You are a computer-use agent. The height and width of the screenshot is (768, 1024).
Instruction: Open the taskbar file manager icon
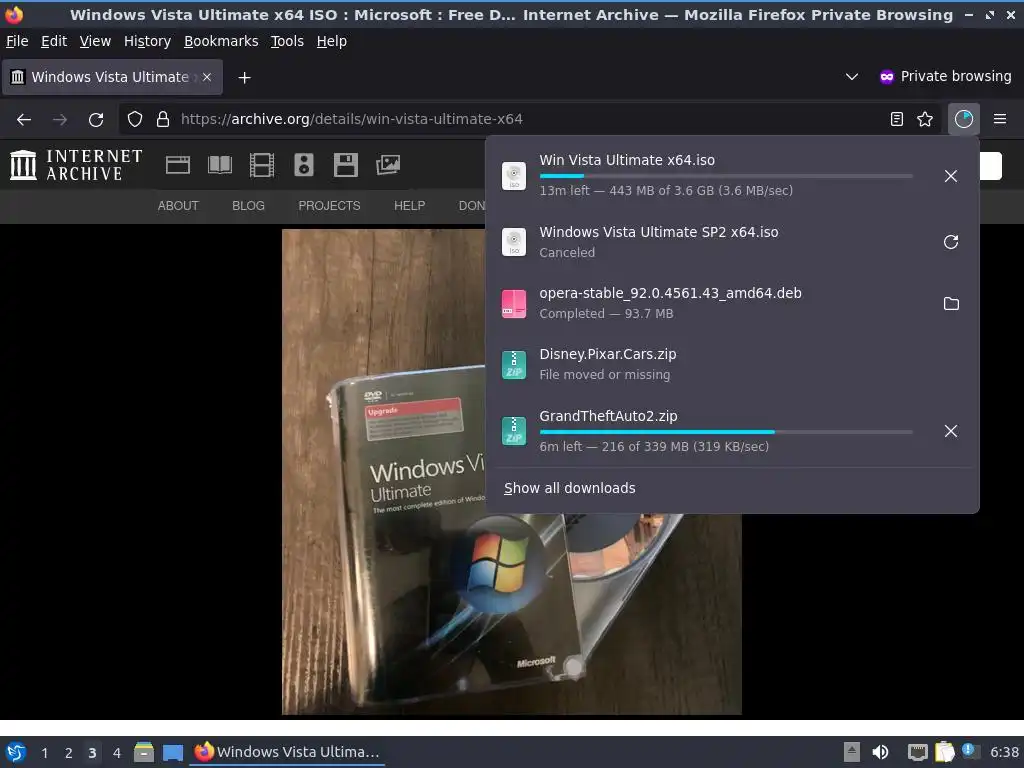[144, 752]
